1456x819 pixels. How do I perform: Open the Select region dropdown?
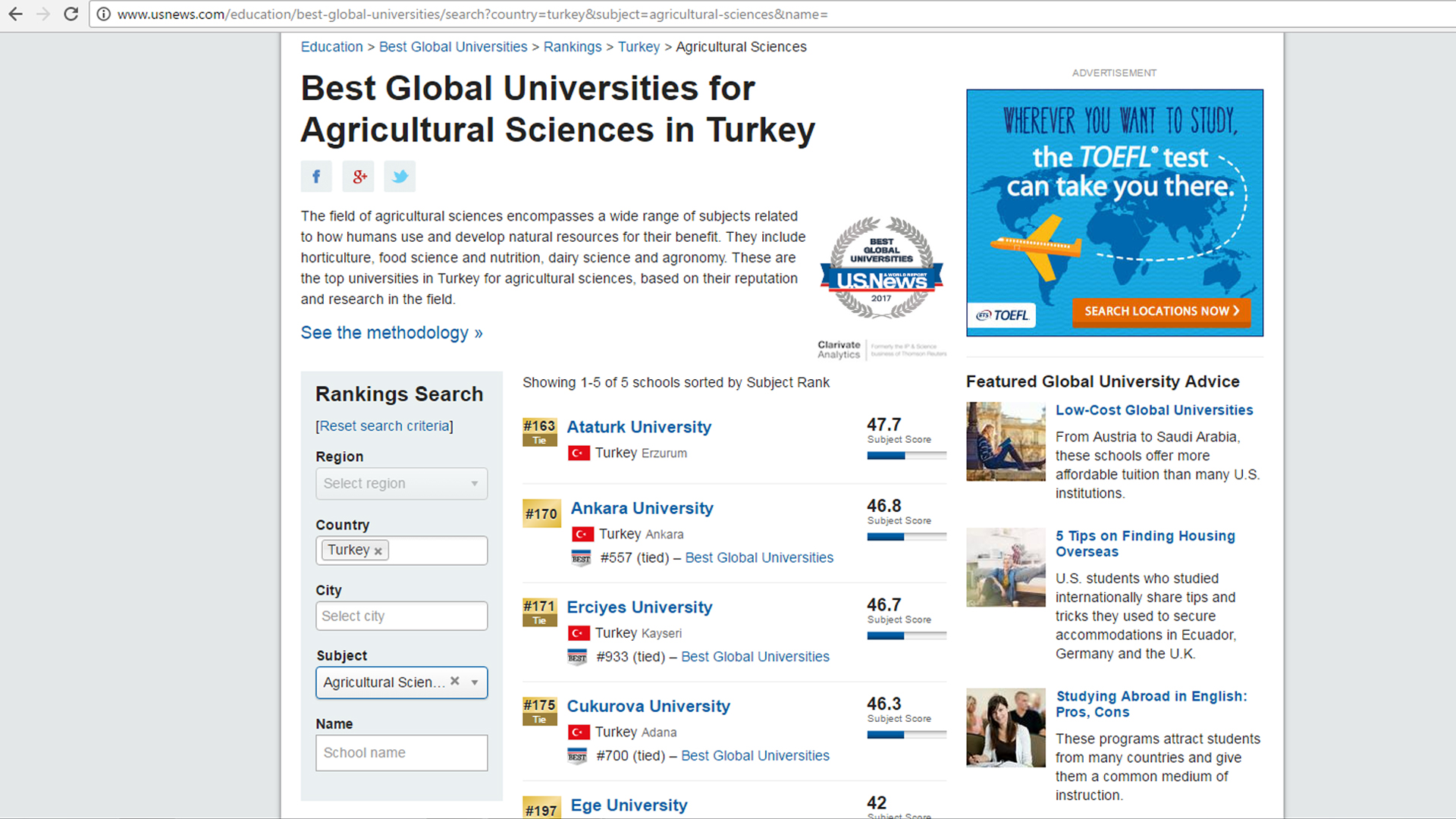pyautogui.click(x=401, y=484)
